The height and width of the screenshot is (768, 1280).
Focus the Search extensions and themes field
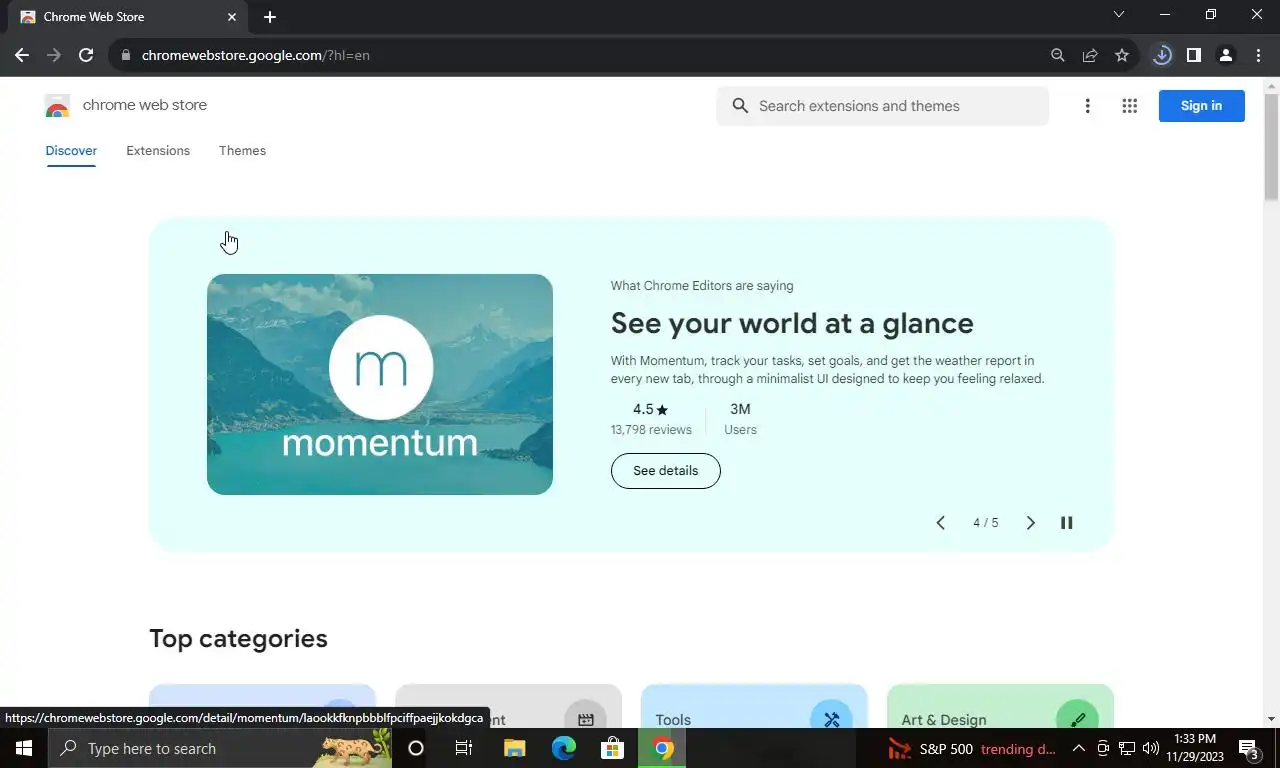tap(883, 106)
